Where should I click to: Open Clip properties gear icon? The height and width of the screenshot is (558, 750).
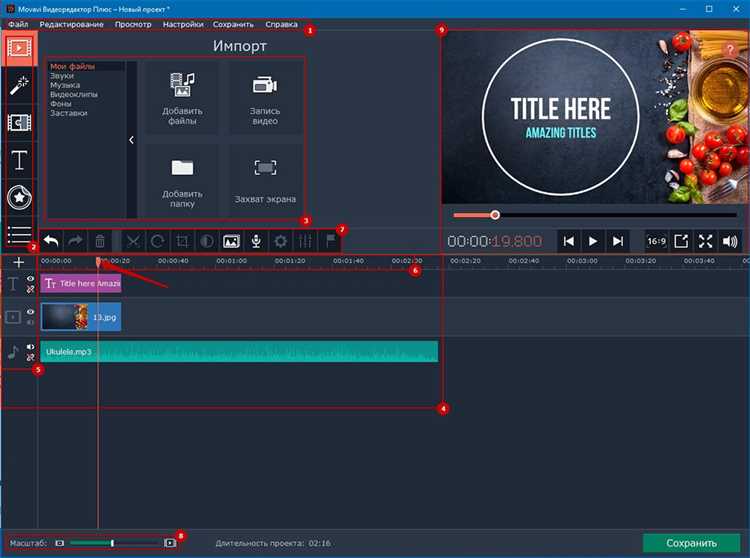281,241
